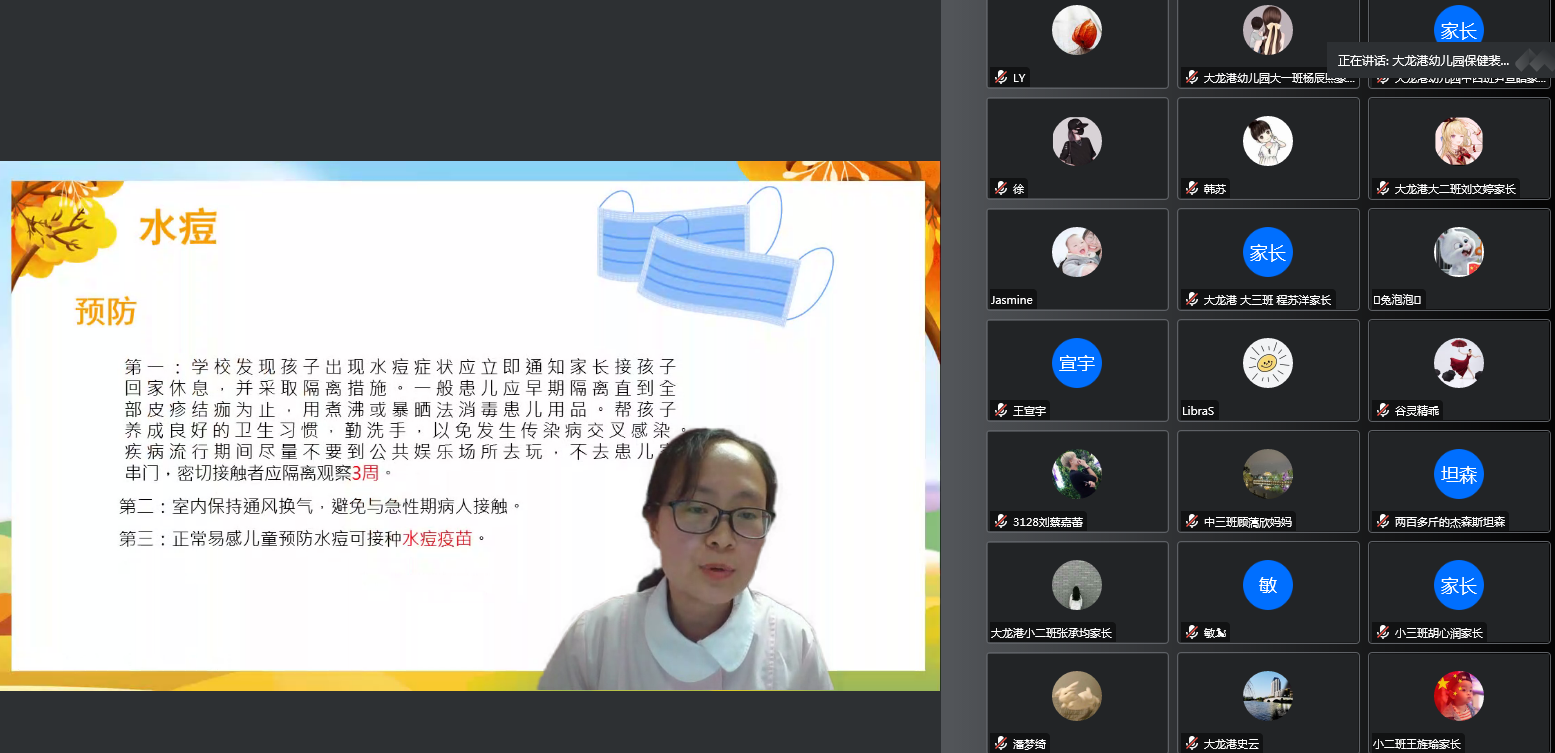Click muted mic icon of 大龙港幼儿园大一班 participant
1555x753 pixels.
coord(1192,77)
